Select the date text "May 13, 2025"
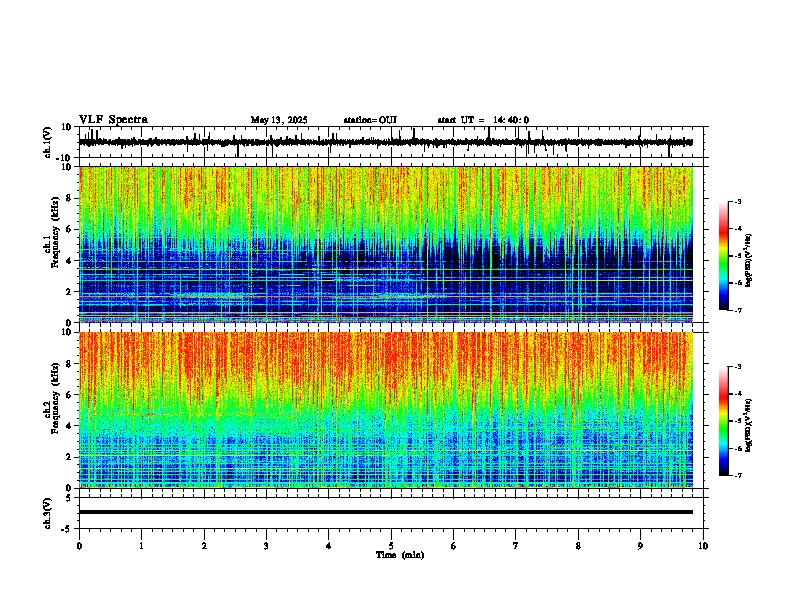 pyautogui.click(x=279, y=120)
